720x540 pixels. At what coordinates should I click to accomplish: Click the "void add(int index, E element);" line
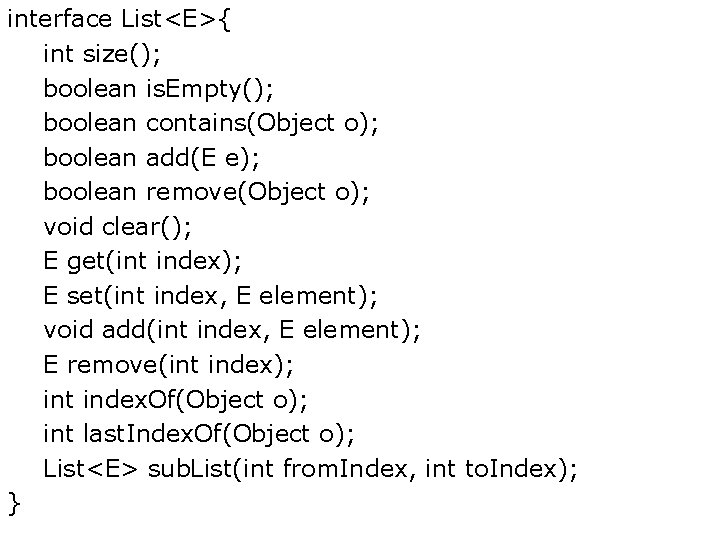click(232, 329)
